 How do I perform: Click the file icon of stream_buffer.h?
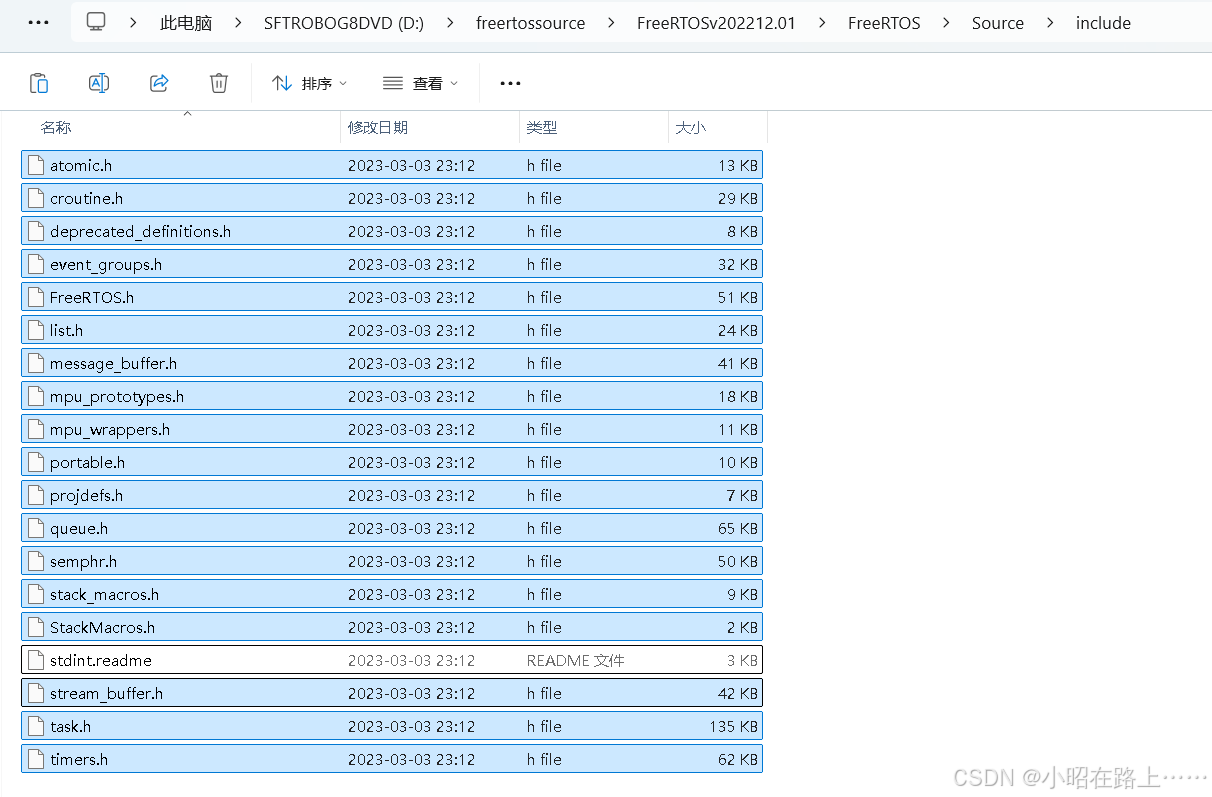(x=36, y=693)
